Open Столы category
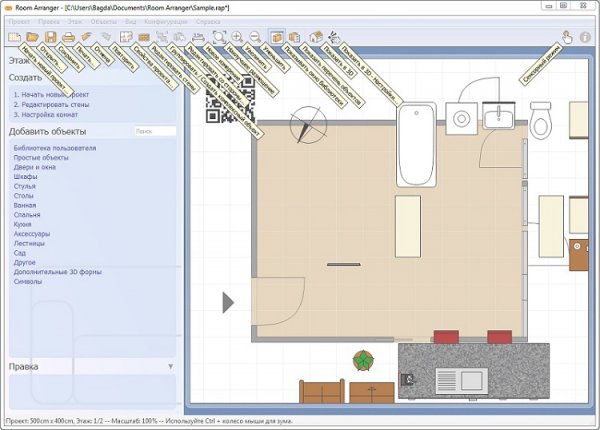Screen dimensions: 600x430 tap(24, 195)
